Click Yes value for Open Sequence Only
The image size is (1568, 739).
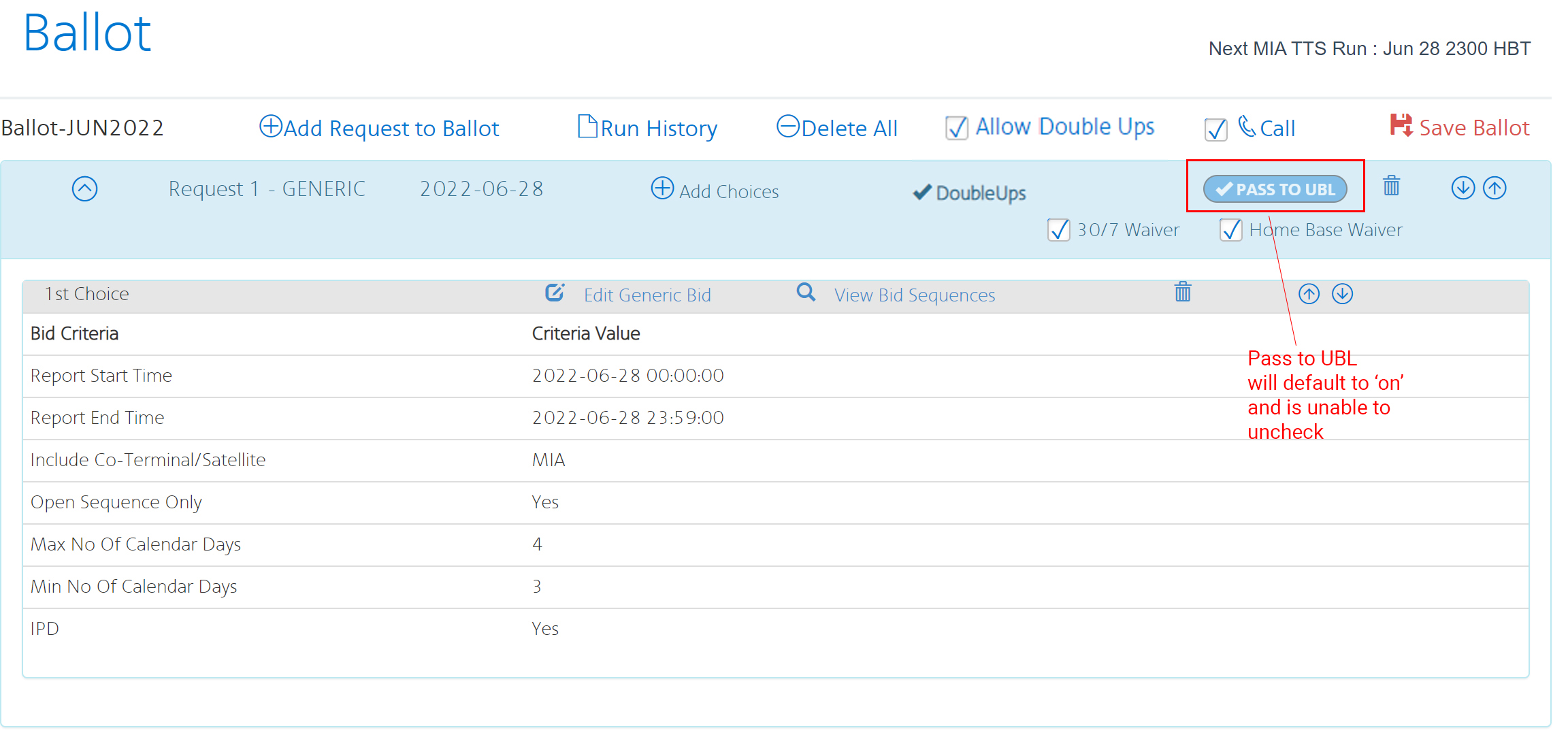545,502
